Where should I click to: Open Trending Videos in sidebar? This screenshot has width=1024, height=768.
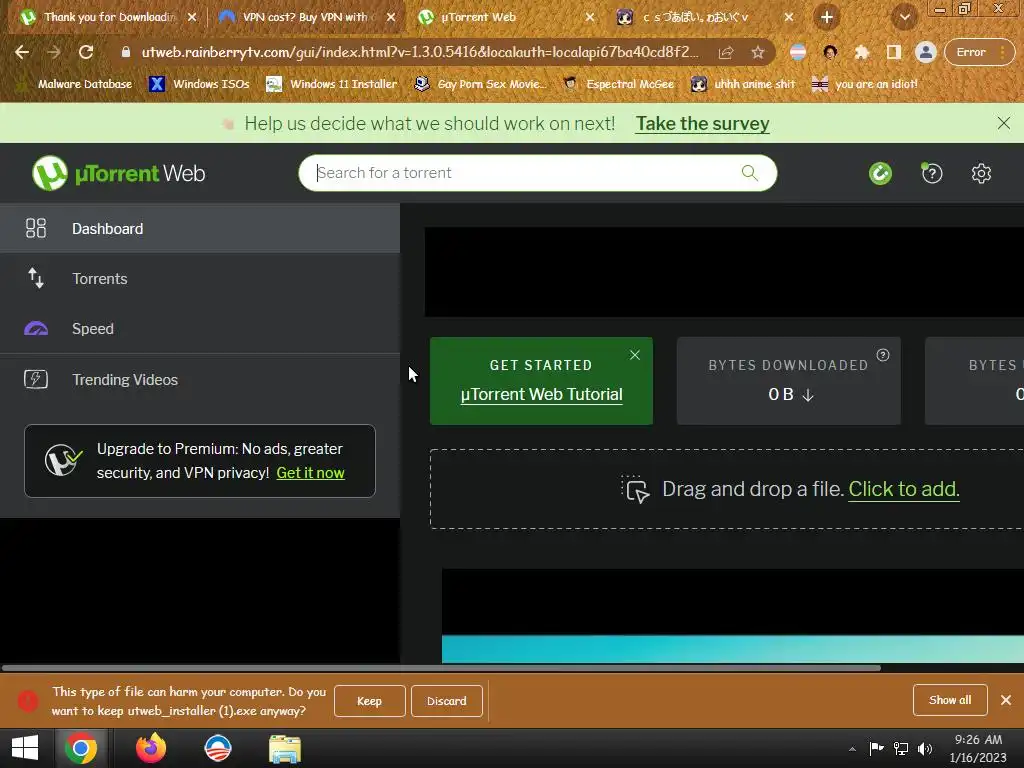(x=200, y=379)
